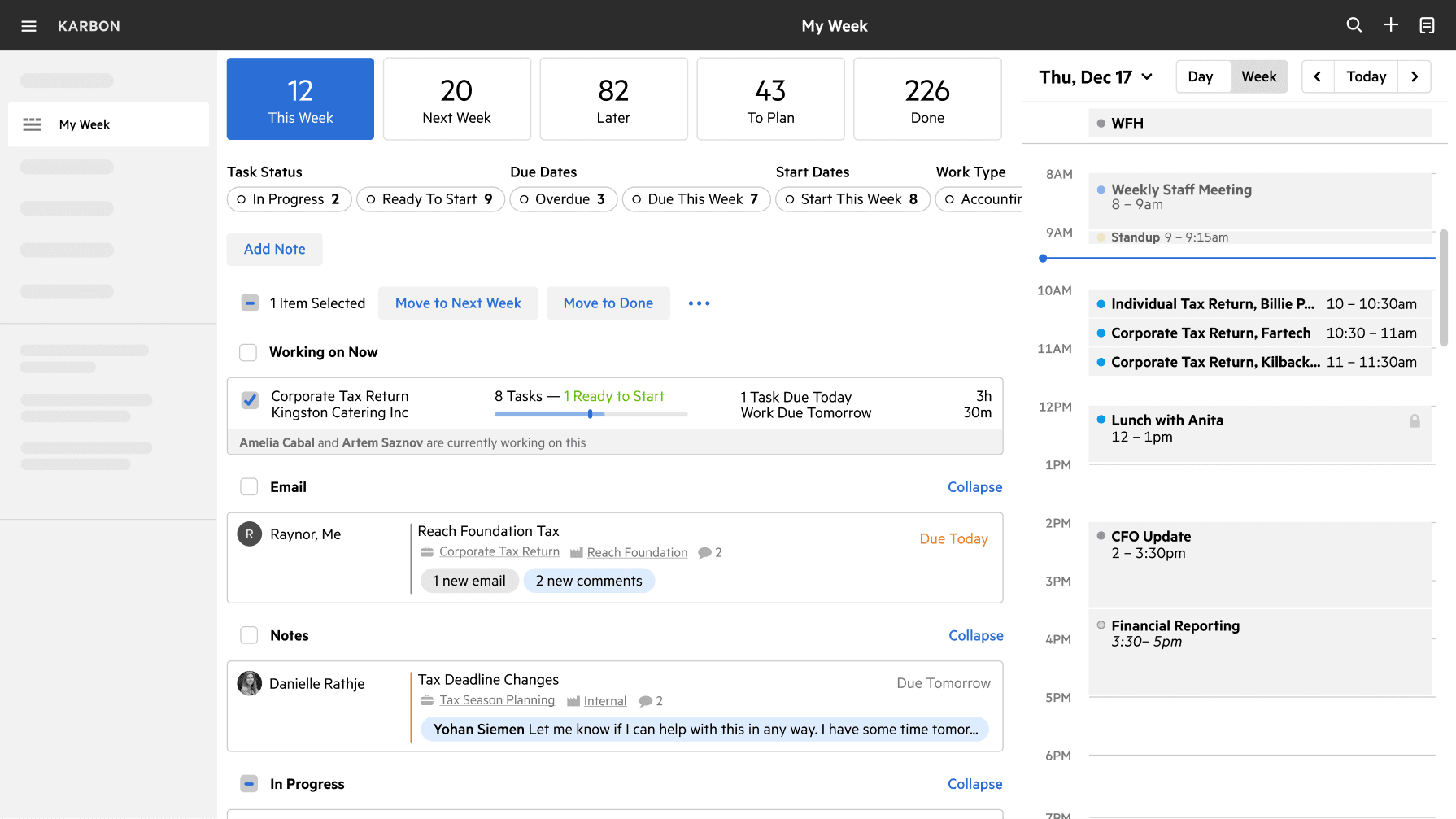The height and width of the screenshot is (819, 1456).
Task: Tick the Email section checkbox
Action: coord(249,486)
